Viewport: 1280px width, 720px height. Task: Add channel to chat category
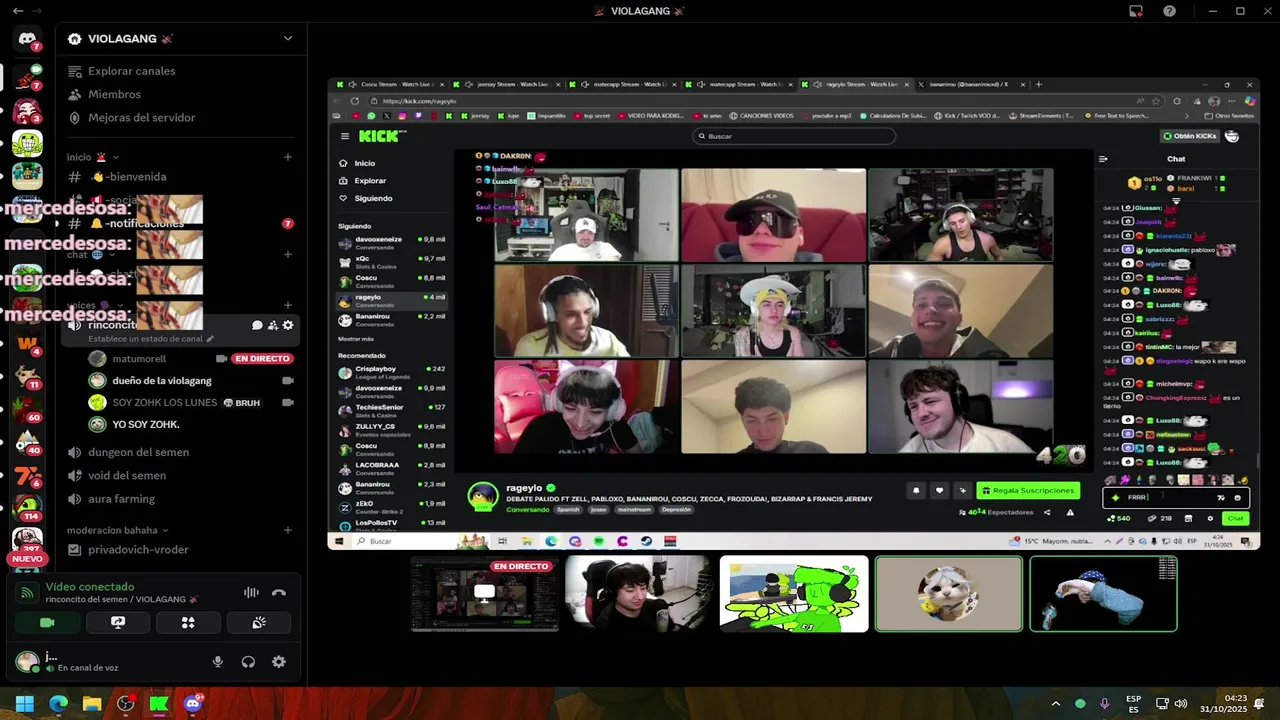[288, 255]
